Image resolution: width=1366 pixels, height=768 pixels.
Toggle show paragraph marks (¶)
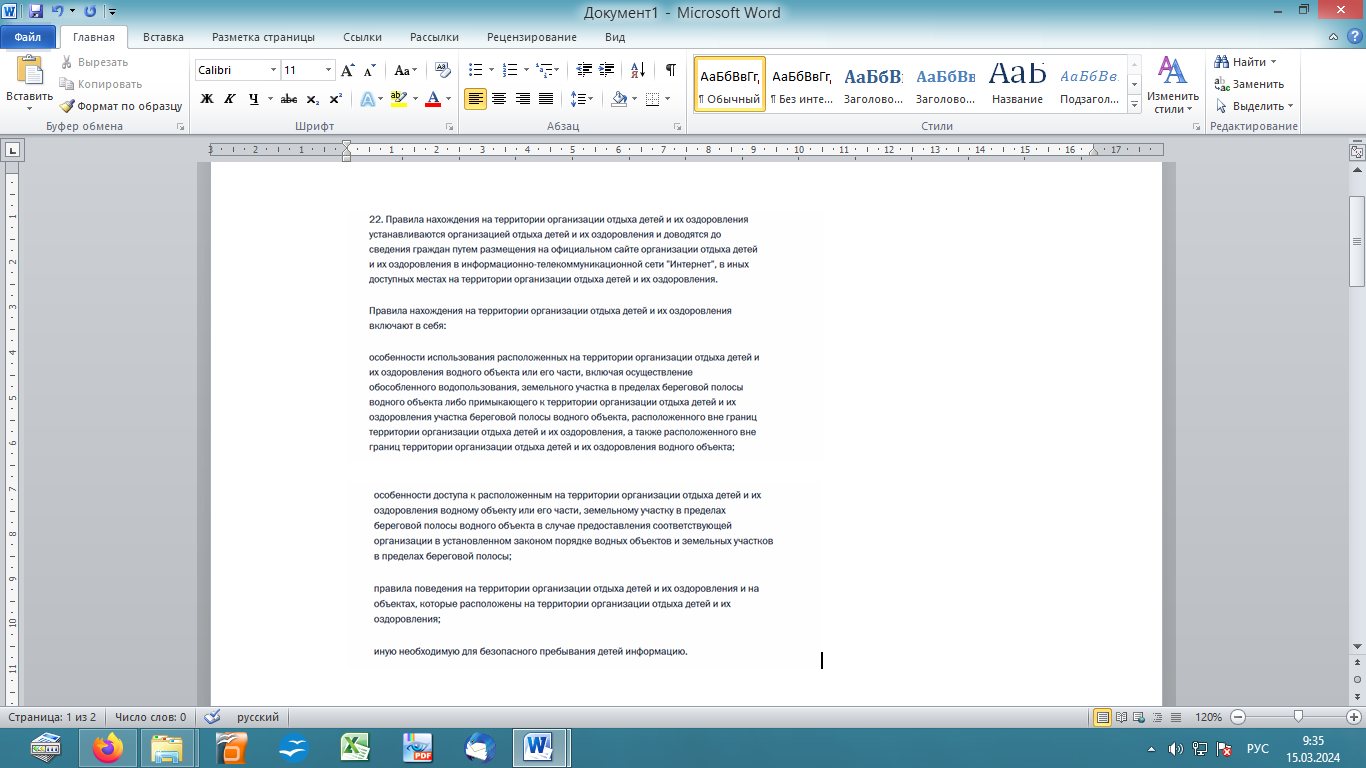click(670, 70)
